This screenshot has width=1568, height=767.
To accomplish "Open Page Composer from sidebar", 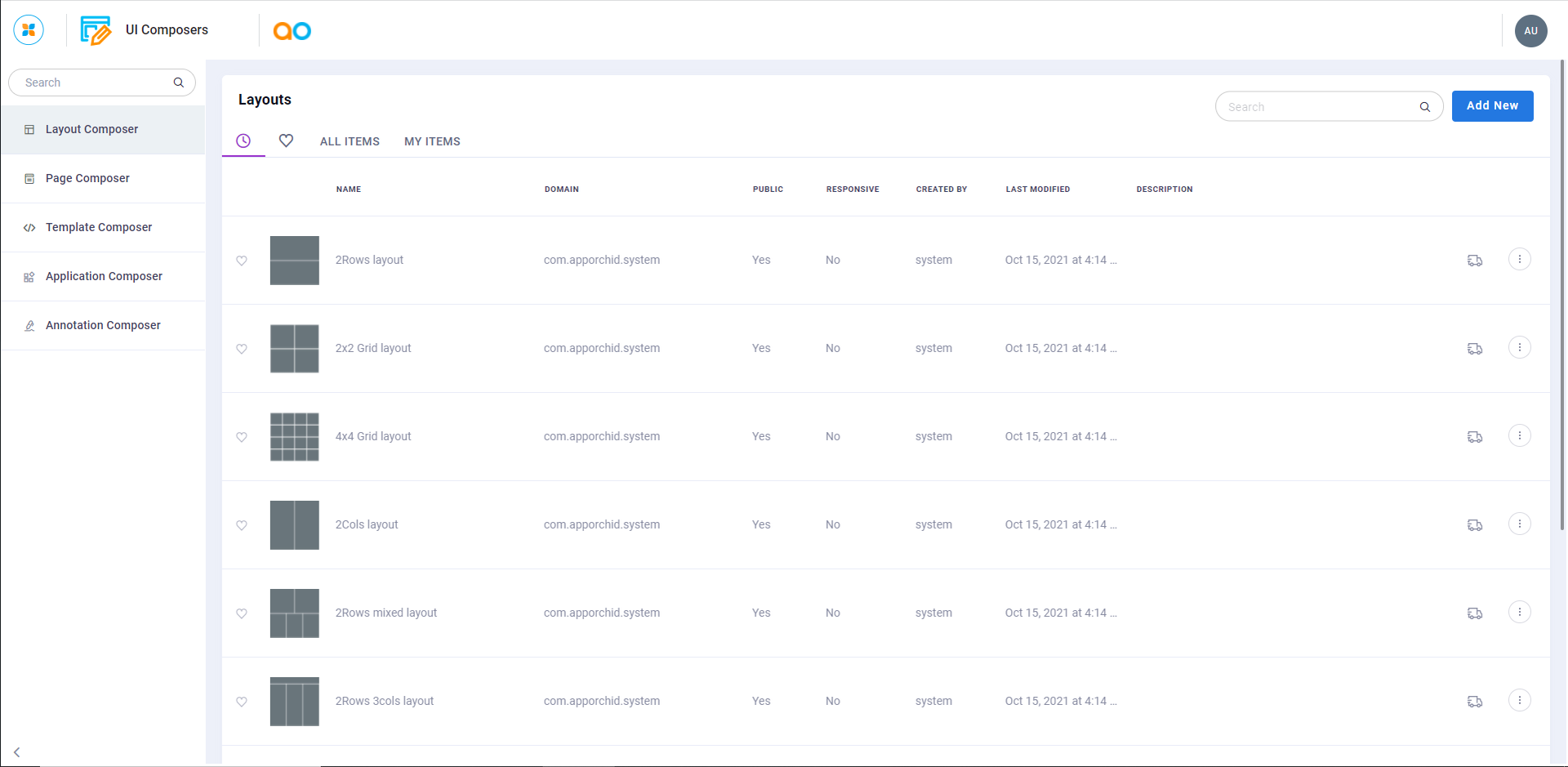I will tap(87, 178).
